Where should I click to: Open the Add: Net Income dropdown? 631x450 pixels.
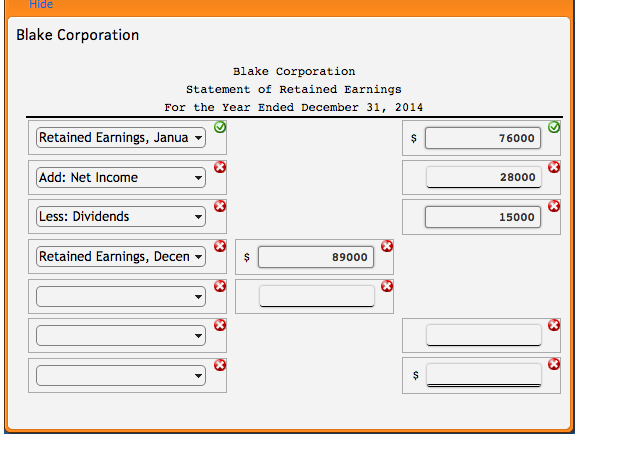coord(120,178)
